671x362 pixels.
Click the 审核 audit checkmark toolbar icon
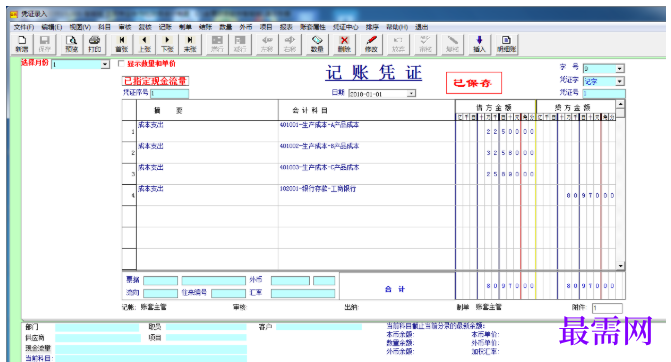point(425,44)
